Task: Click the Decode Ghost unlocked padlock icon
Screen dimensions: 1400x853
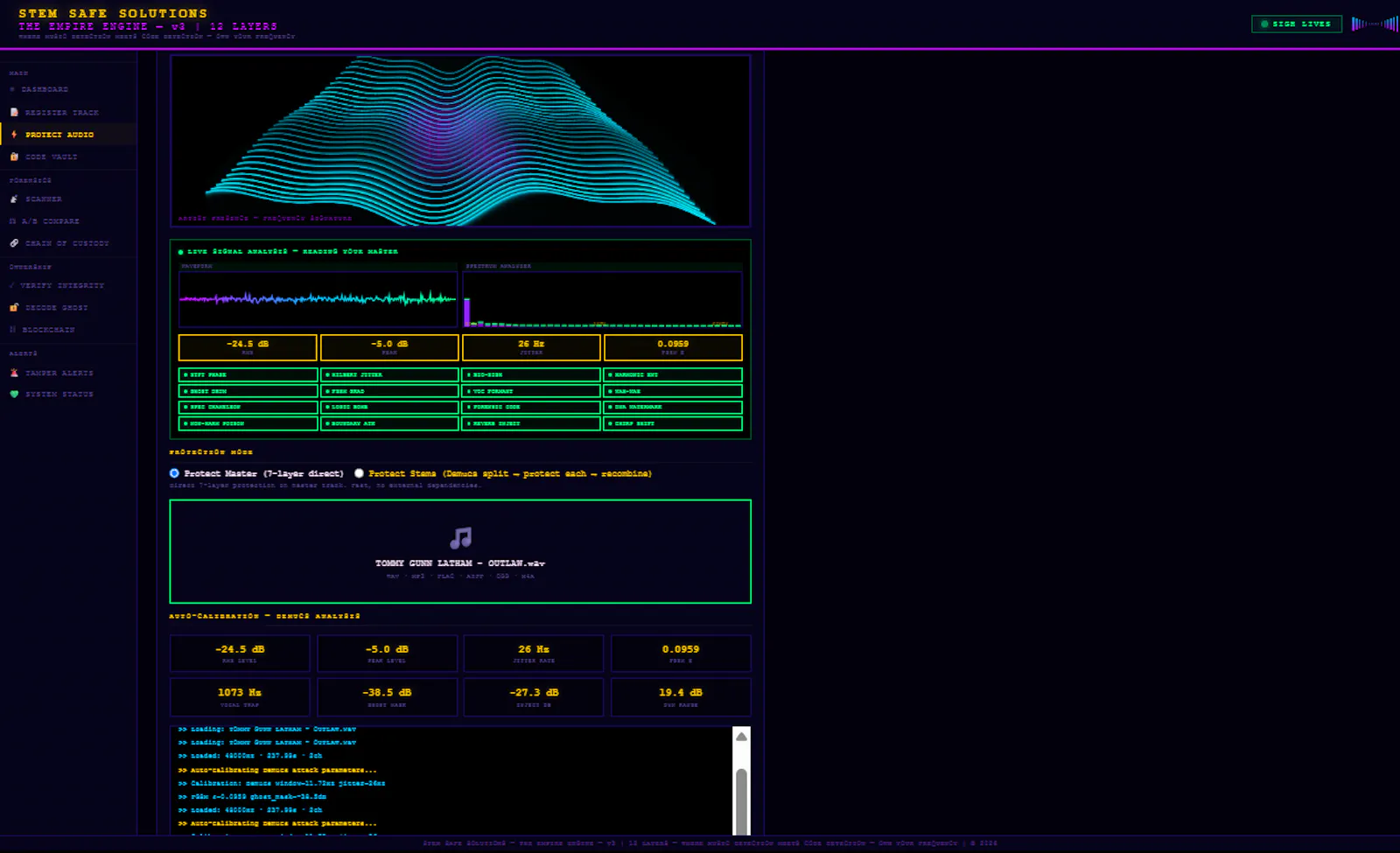Action: coord(14,308)
